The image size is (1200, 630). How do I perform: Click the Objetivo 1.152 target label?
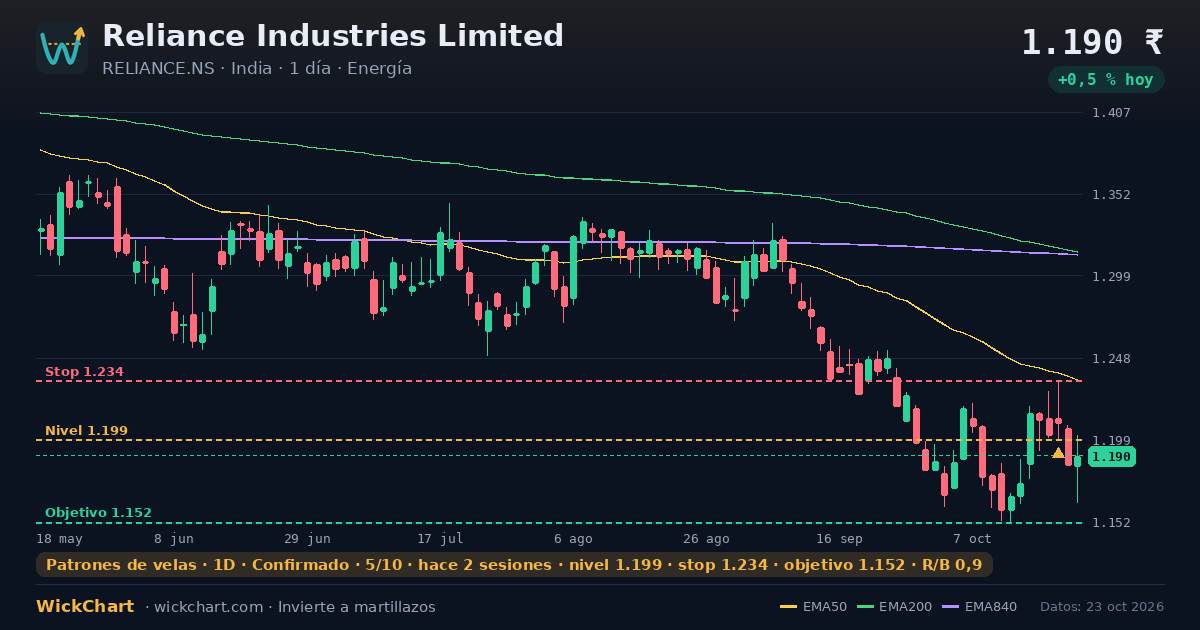(x=98, y=513)
